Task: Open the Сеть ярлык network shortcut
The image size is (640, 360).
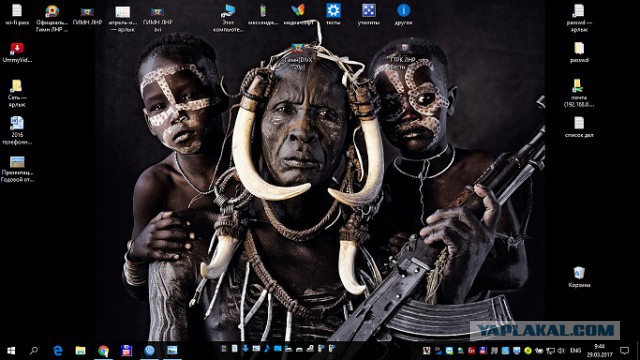Action: tap(17, 93)
